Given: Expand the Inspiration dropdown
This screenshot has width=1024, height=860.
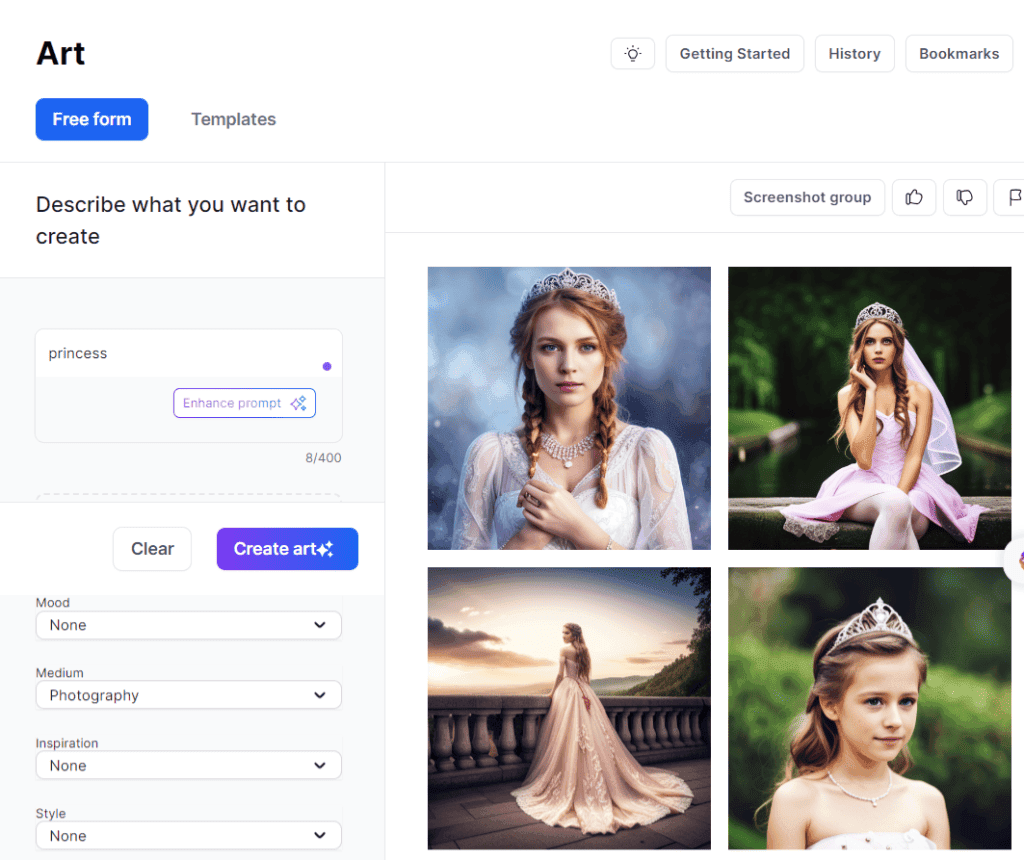Looking at the screenshot, I should [189, 765].
